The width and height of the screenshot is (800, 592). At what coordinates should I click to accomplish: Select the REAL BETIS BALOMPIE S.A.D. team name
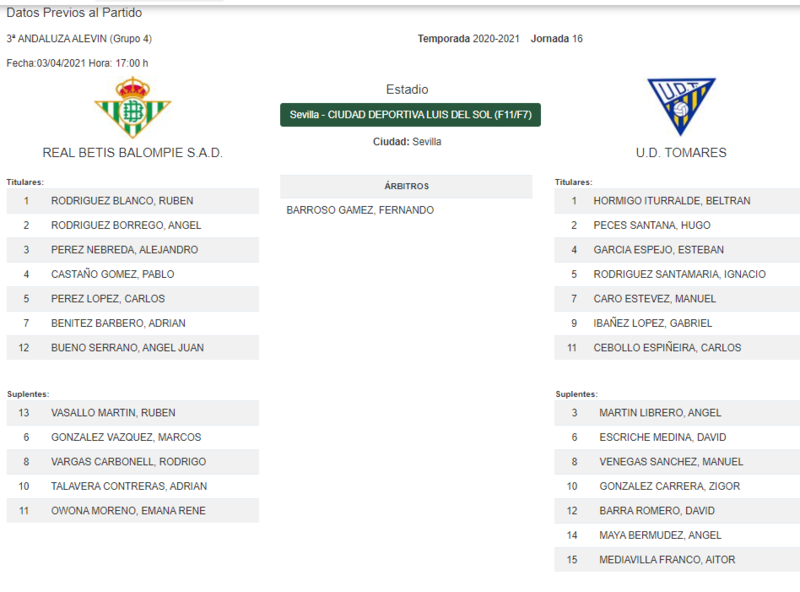[x=133, y=153]
